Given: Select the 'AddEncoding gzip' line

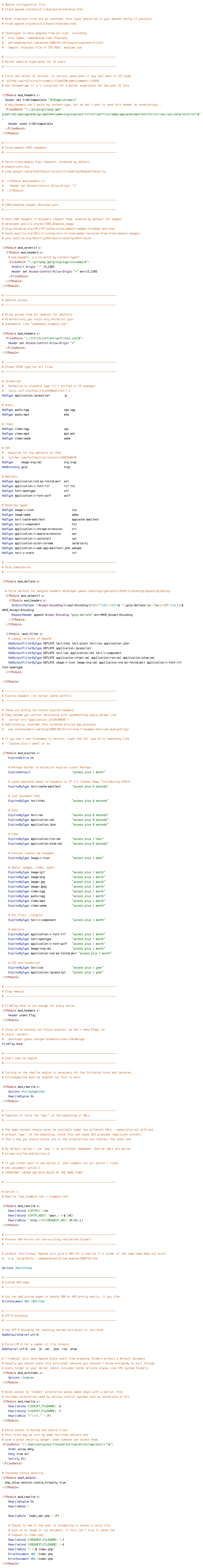Looking at the screenshot, I should tap(36, 467).
